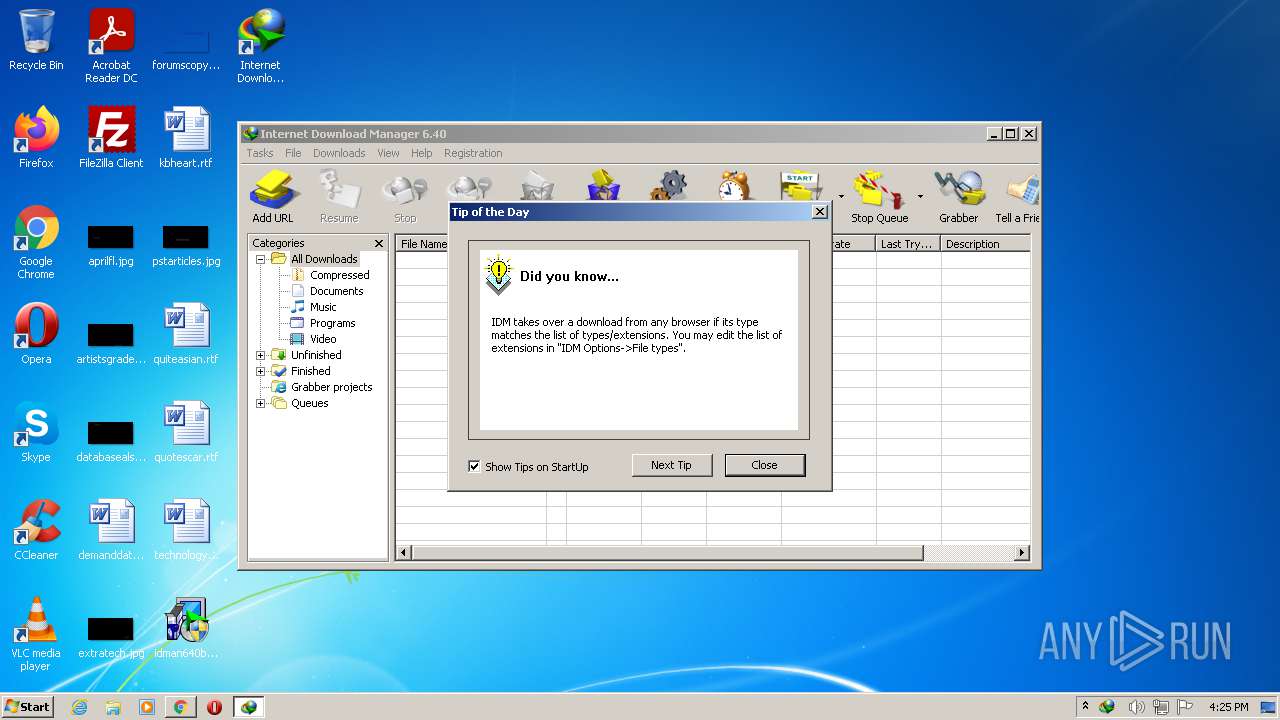Screen dimensions: 1280x720
Task: Open the Grabber tool
Action: pos(958,196)
